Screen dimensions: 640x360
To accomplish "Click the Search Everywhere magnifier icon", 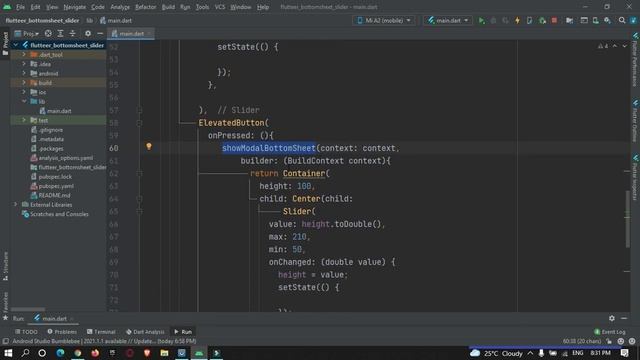I will point(622,20).
